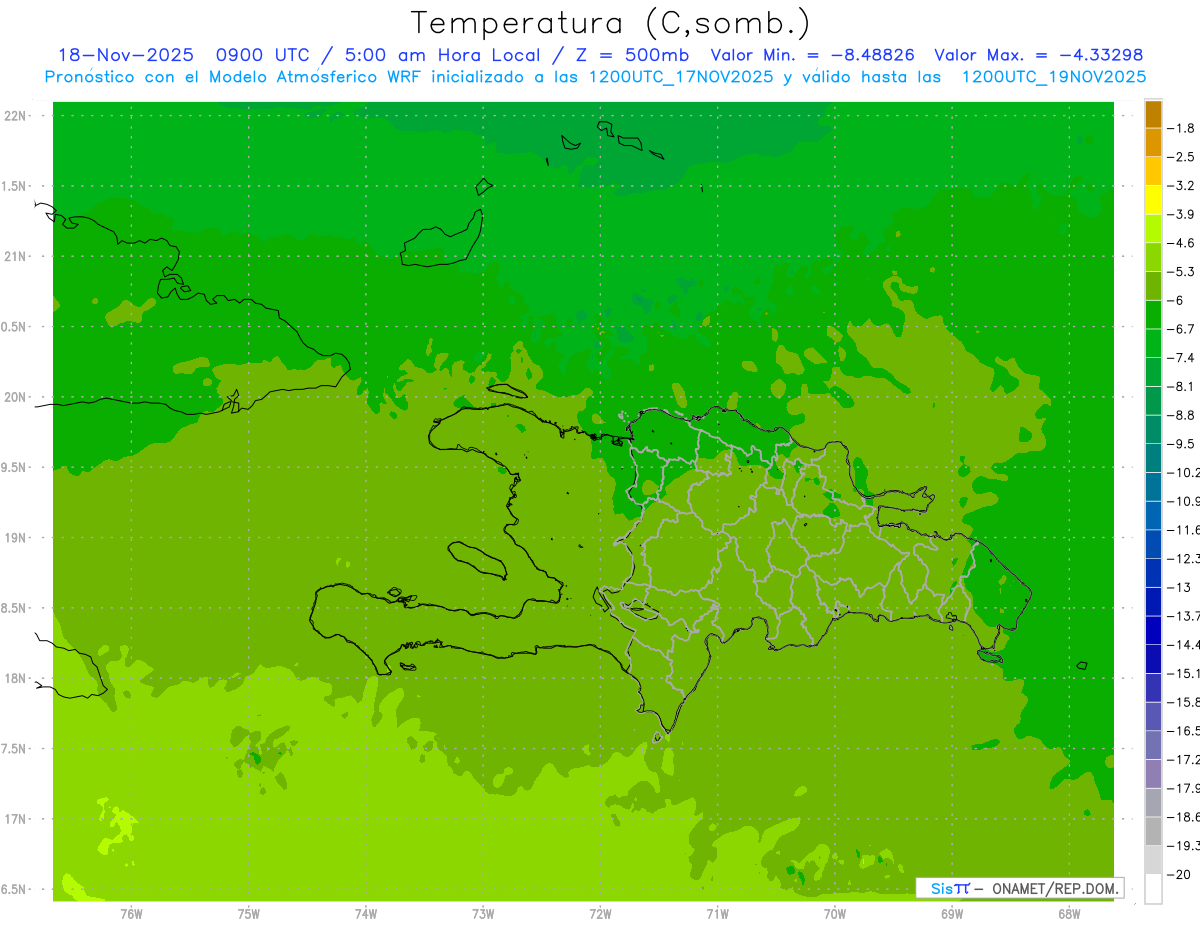The image size is (1200, 927).
Task: Click the '-9.5' legend value
Action: tap(1182, 444)
